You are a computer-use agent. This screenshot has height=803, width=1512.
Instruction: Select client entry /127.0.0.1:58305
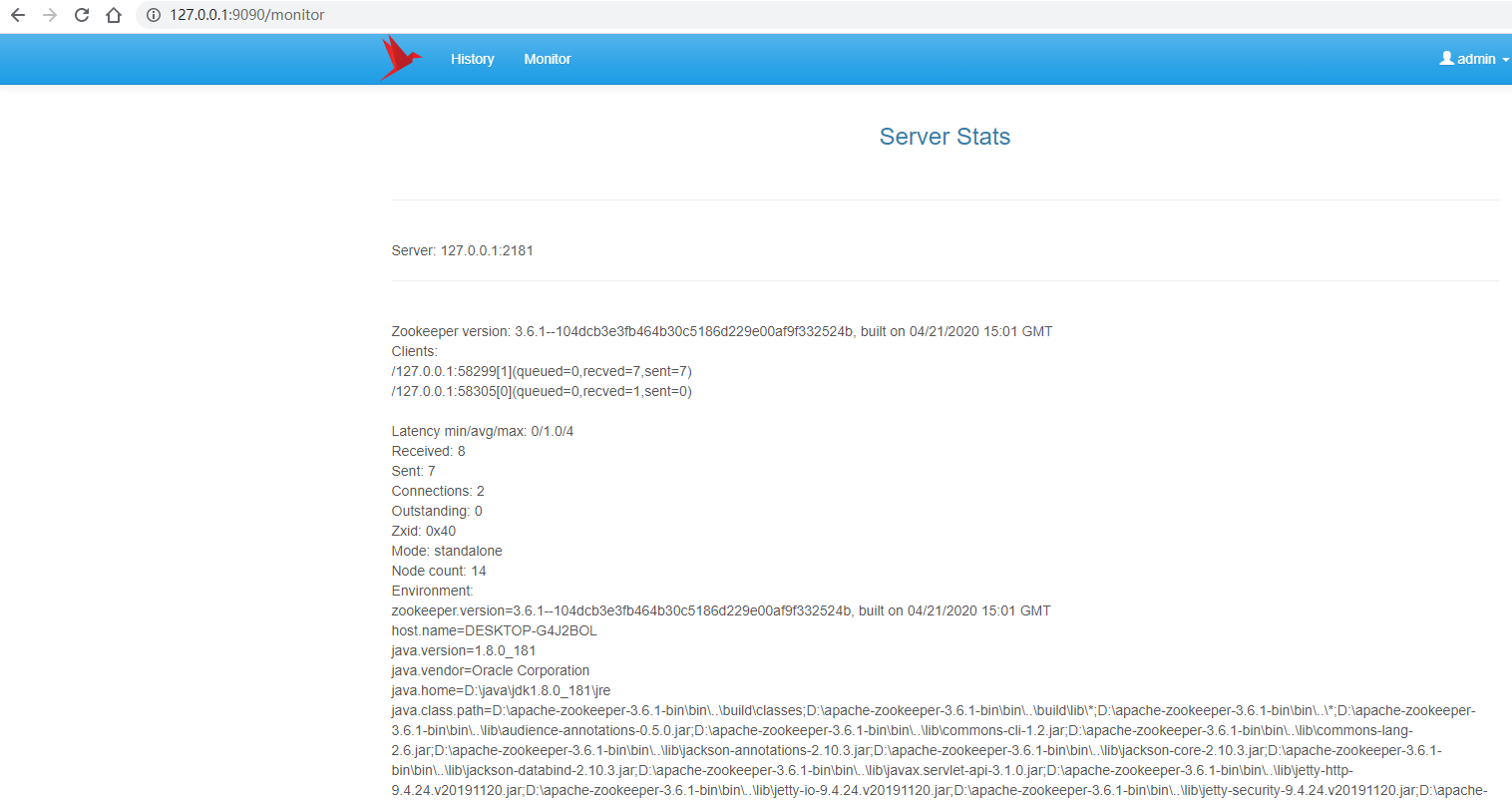coord(542,391)
